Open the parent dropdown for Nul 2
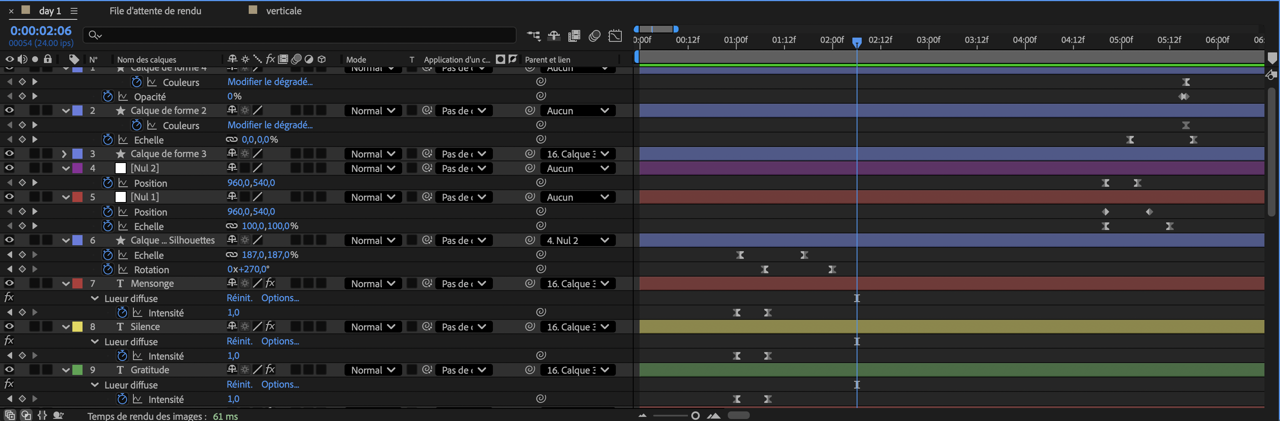1280x421 pixels. pos(577,169)
